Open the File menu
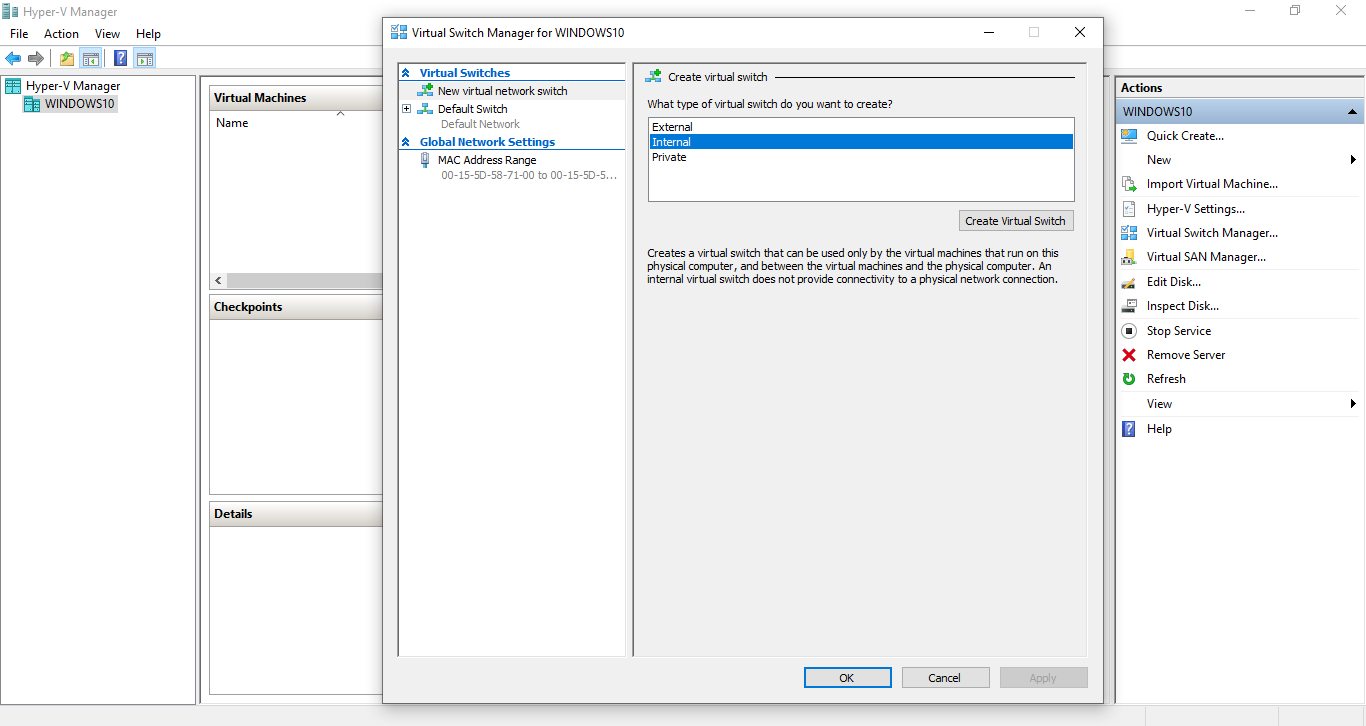 point(18,33)
